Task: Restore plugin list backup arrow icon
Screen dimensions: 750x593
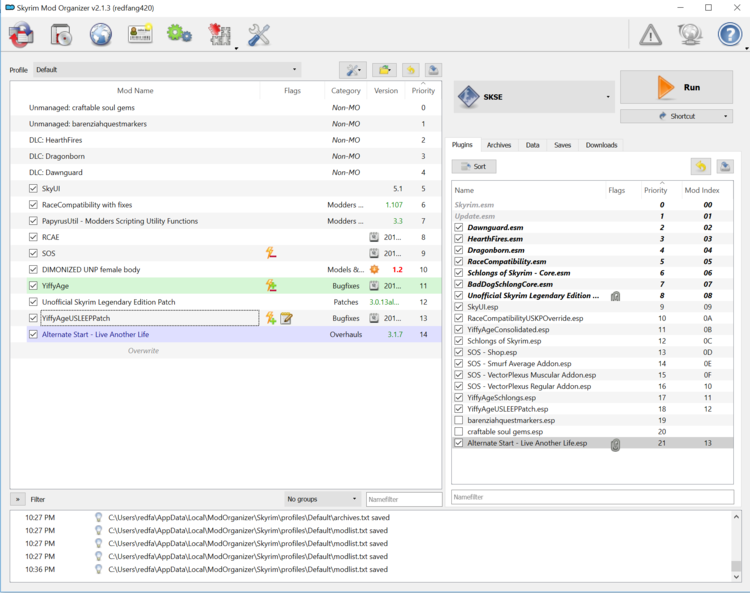Action: pos(701,166)
